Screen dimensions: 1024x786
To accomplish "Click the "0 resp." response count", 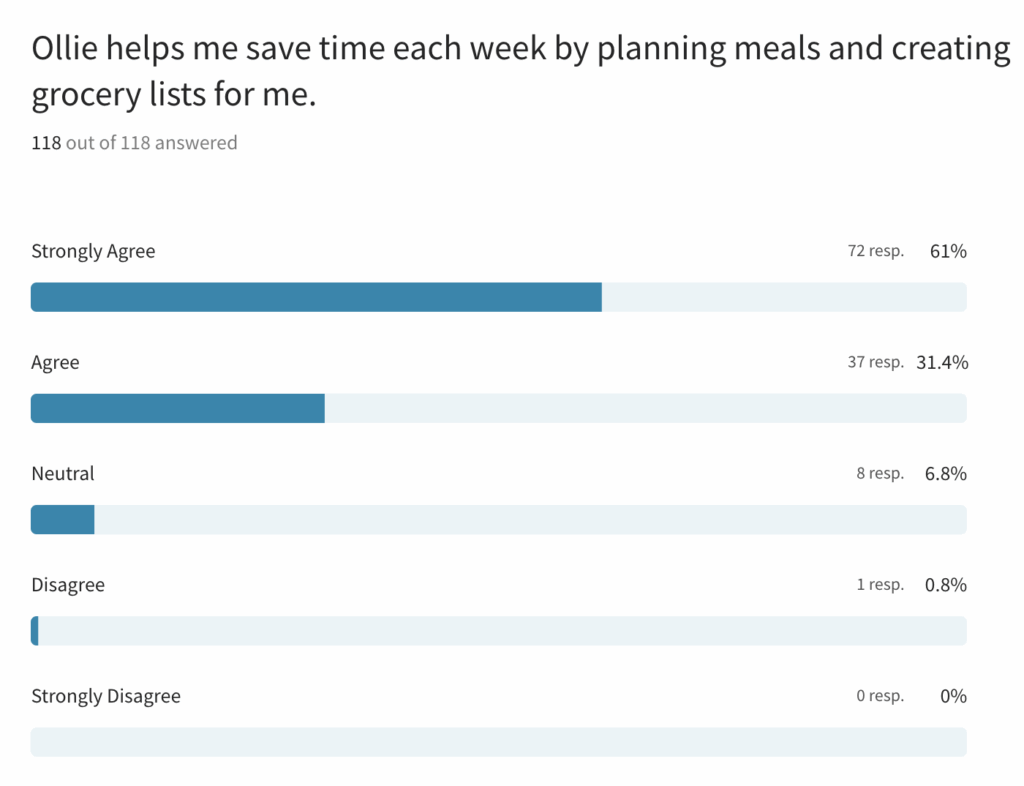I will coord(880,696).
